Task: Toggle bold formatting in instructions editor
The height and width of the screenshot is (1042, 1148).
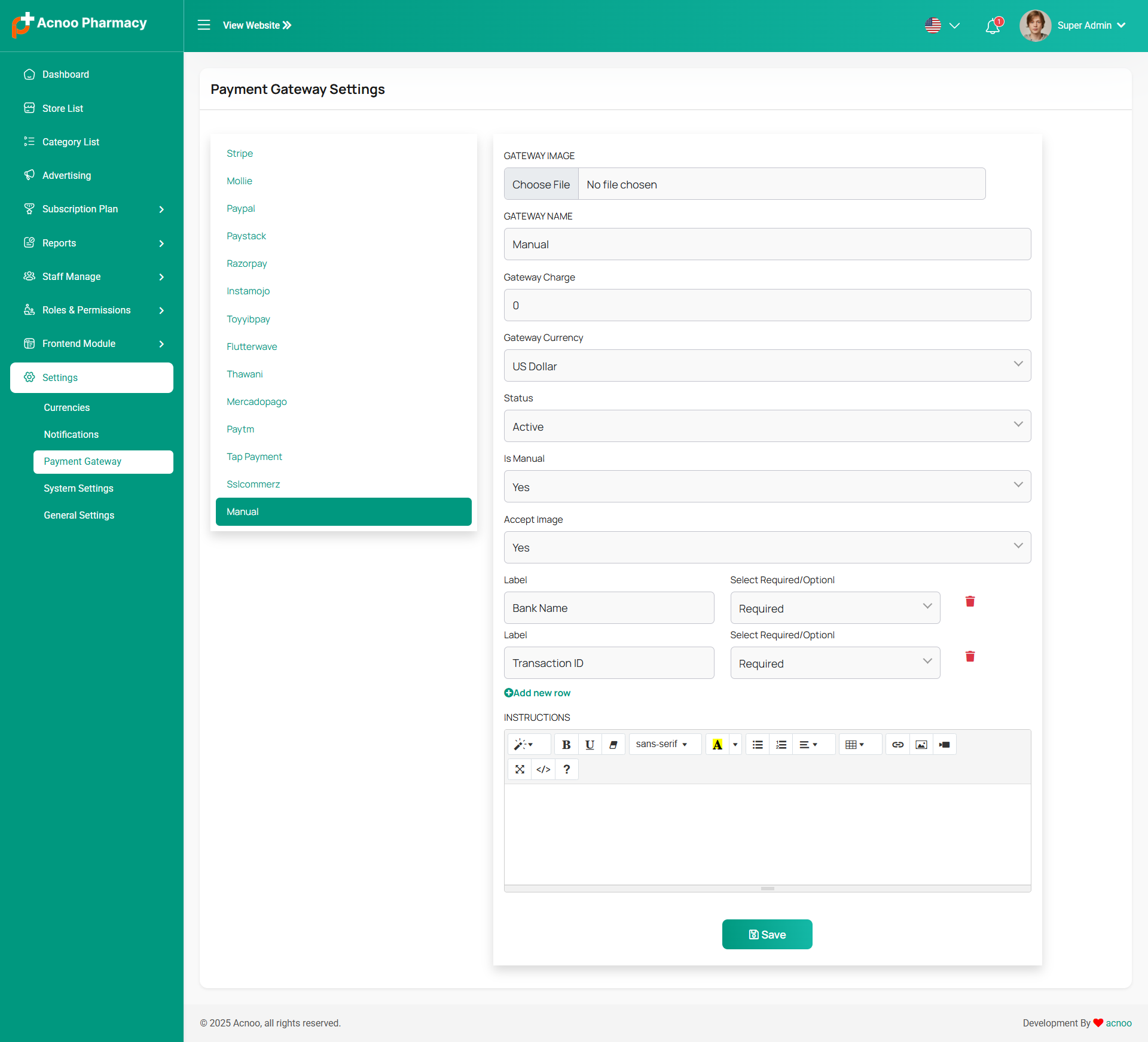Action: tap(566, 744)
